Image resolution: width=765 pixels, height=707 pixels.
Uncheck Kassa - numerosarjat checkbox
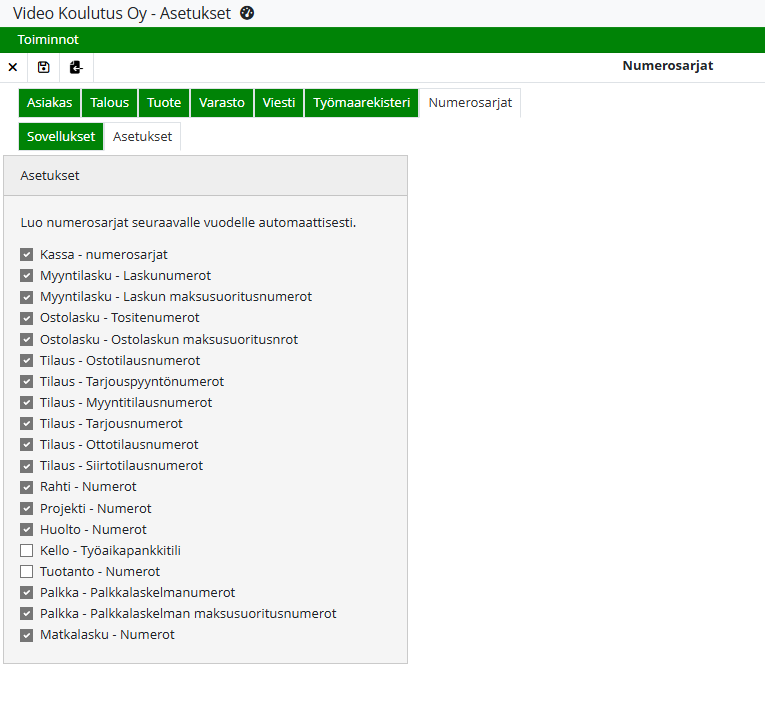coord(27,255)
